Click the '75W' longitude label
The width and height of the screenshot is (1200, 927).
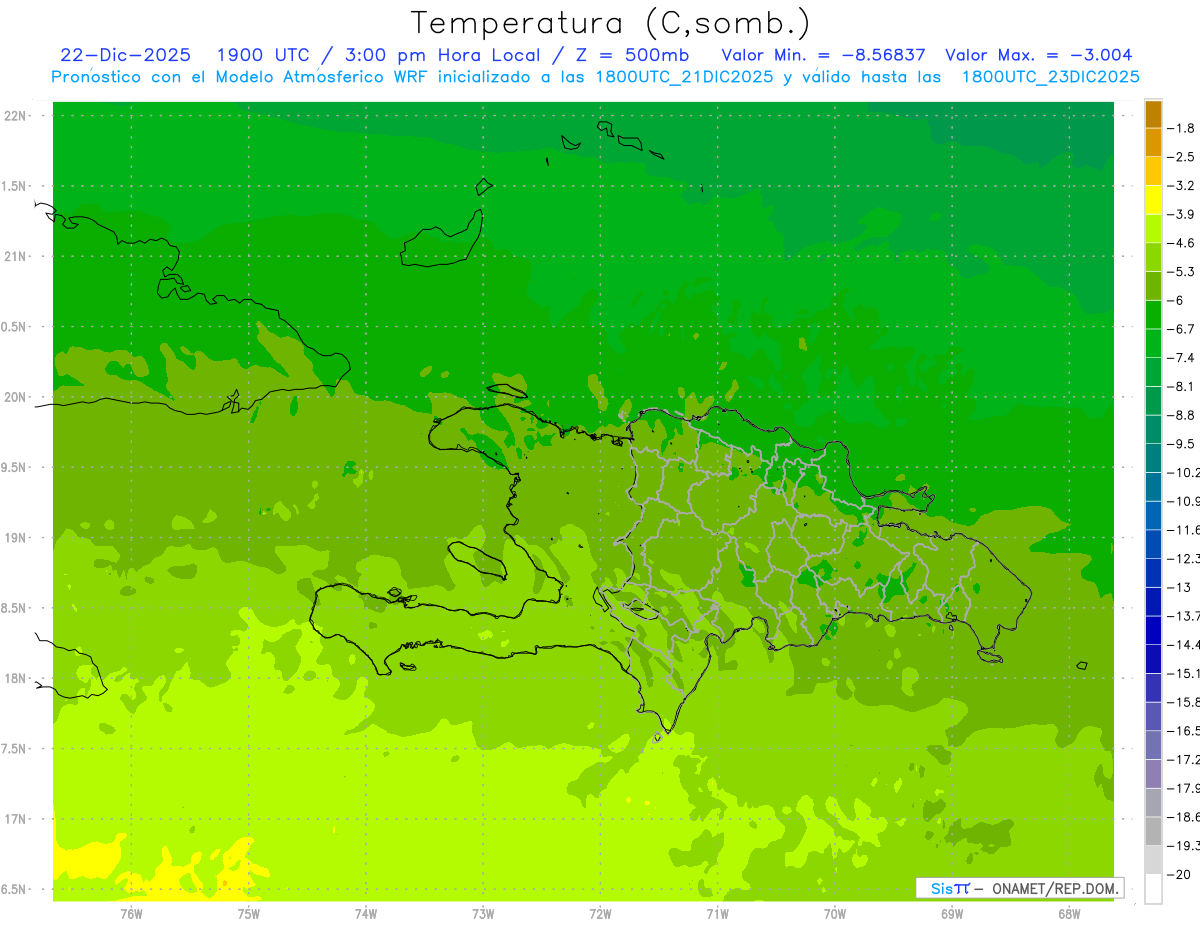click(248, 914)
